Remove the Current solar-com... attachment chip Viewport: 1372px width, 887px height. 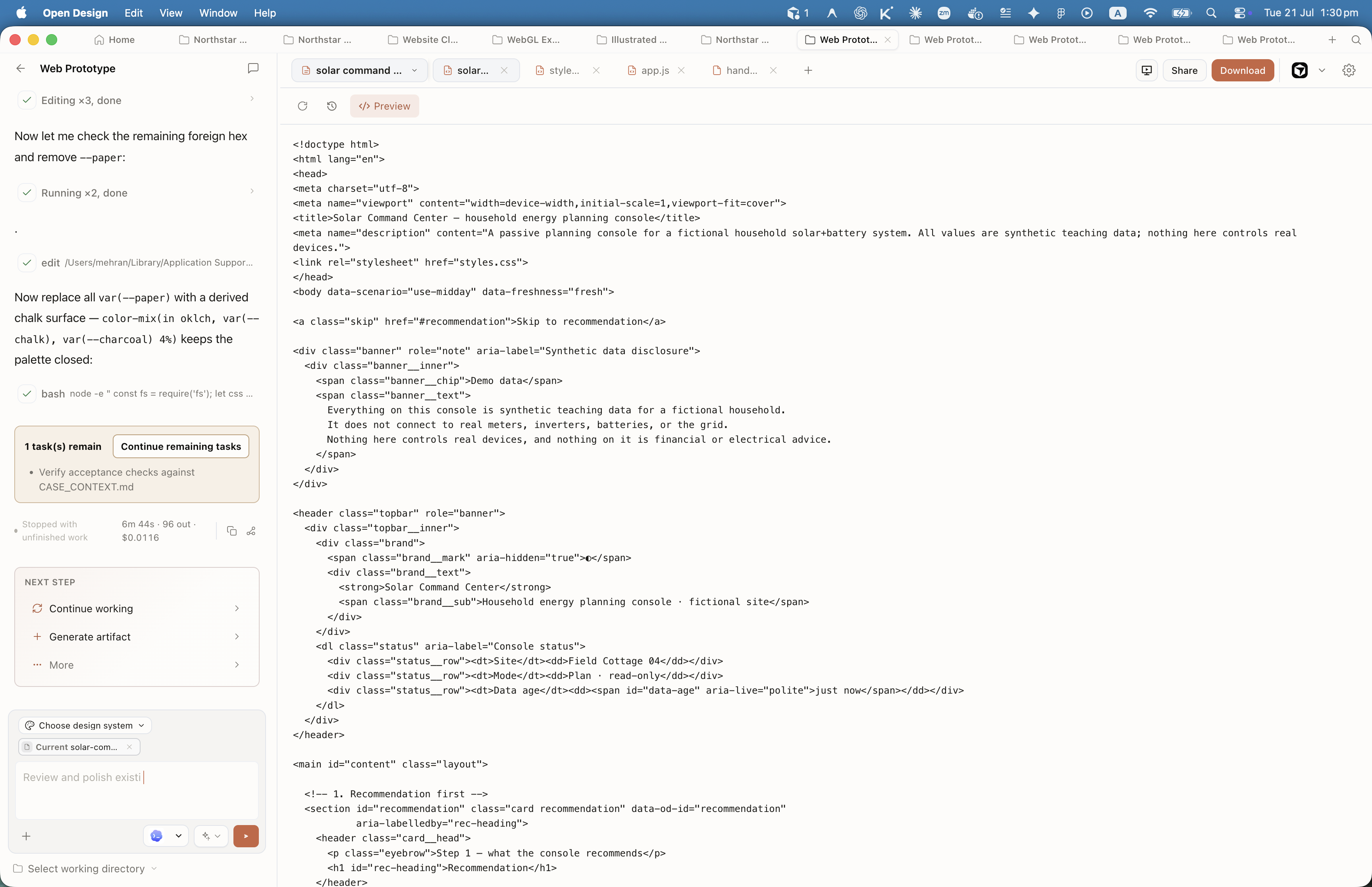coord(129,747)
